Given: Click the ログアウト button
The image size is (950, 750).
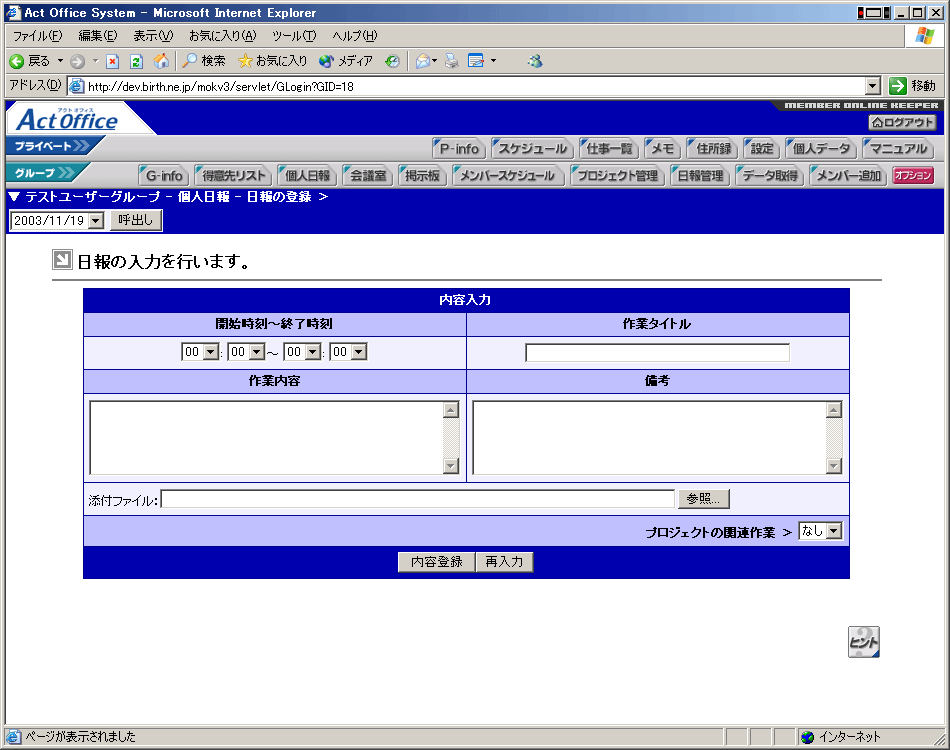Looking at the screenshot, I should pos(902,122).
